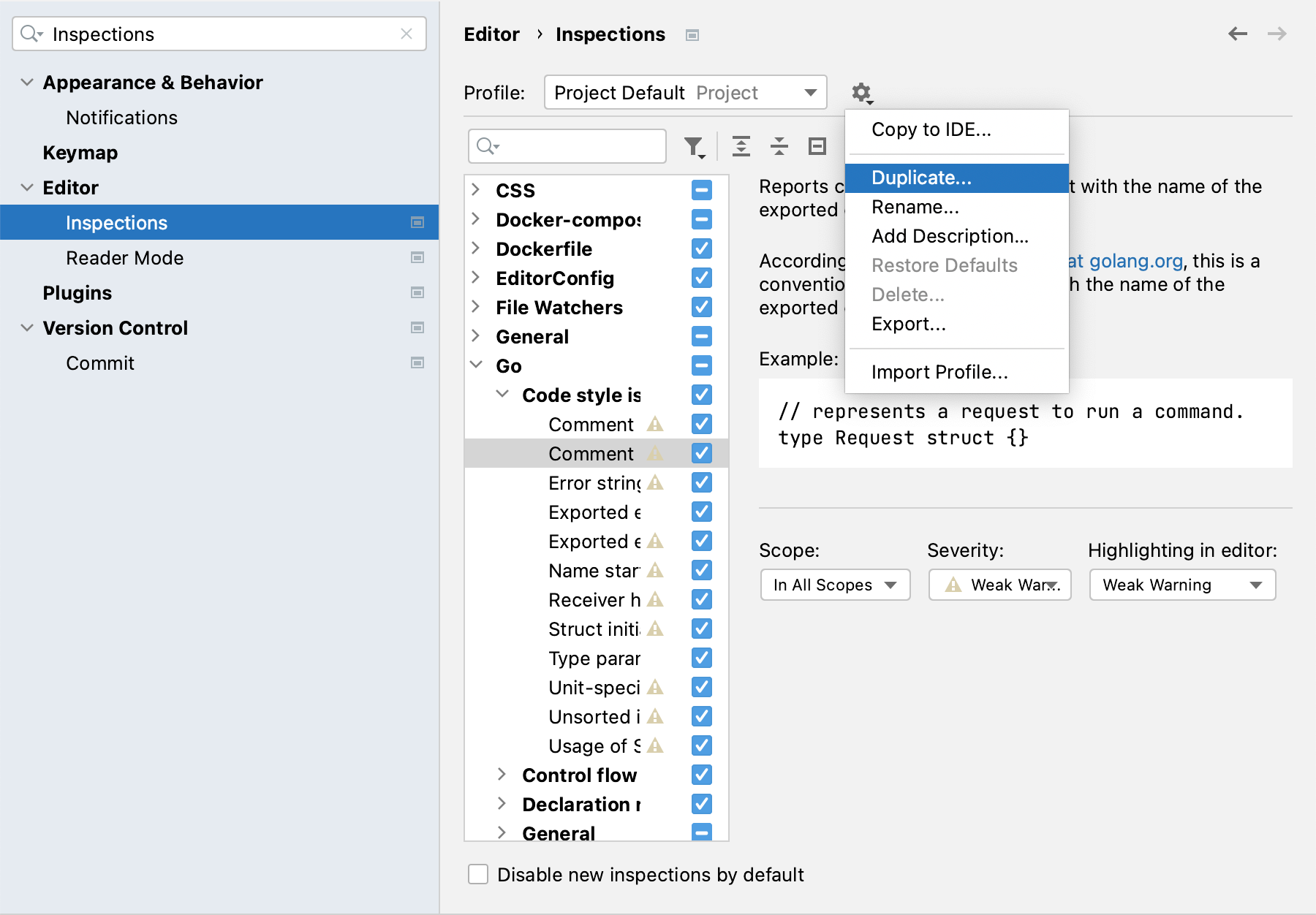Navigate back with the left arrow
Screen dimensions: 1316x915
pos(1238,34)
